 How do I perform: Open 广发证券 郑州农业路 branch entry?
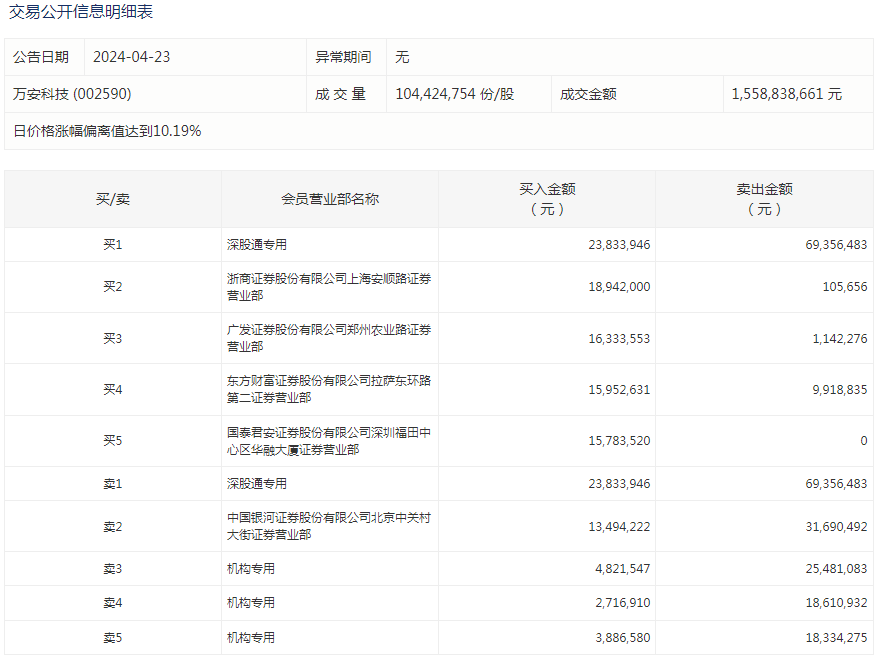(x=329, y=338)
